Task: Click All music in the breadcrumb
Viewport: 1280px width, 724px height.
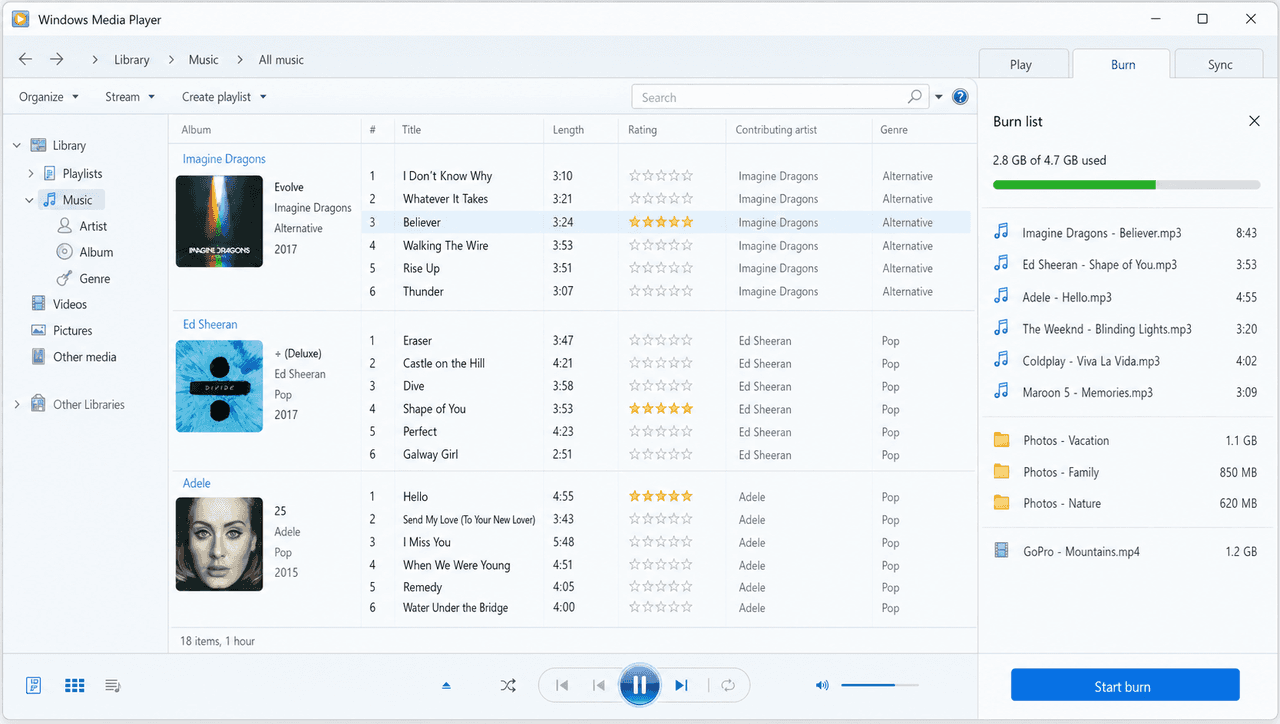Action: coord(281,60)
